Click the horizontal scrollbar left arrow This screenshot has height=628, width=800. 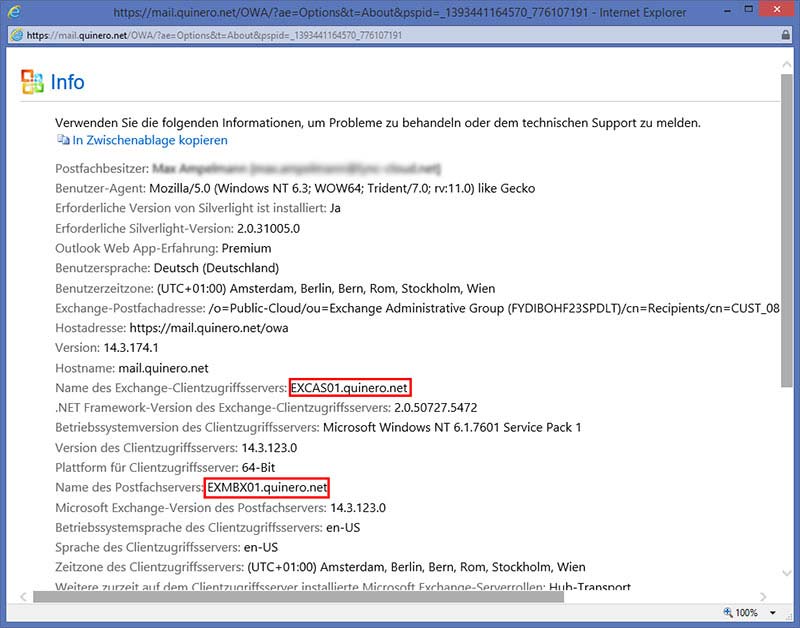[25, 596]
